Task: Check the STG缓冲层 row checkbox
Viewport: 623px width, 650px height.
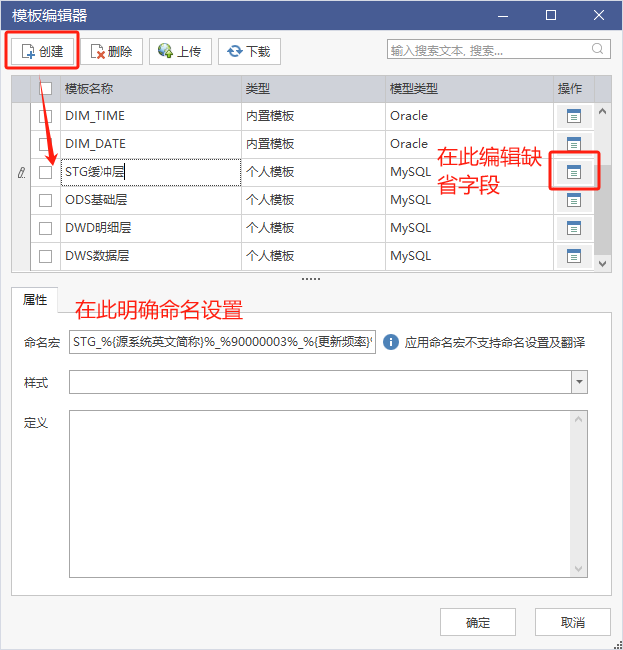Action: click(46, 172)
